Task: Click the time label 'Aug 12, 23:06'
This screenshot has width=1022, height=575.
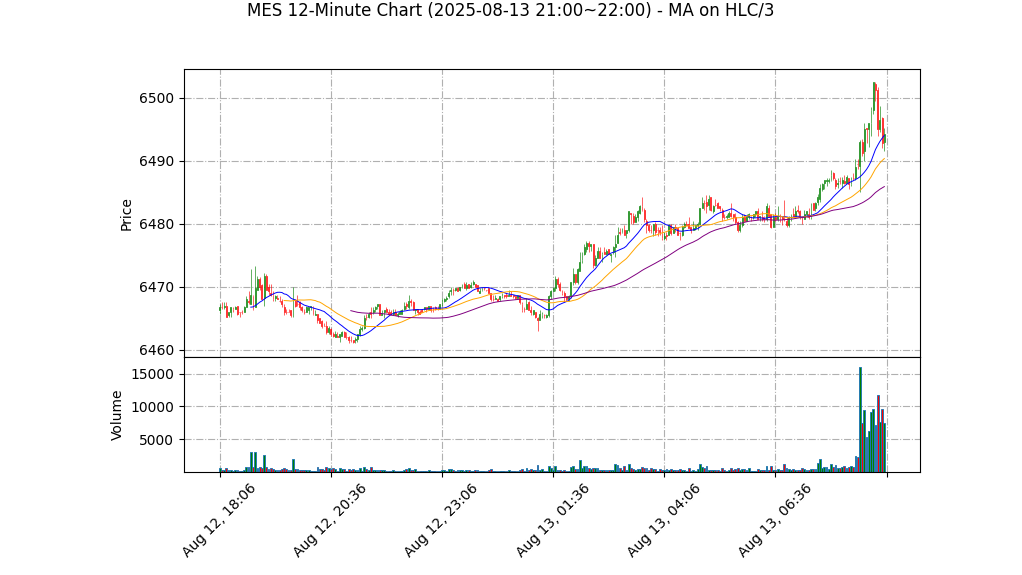Action: (x=441, y=520)
